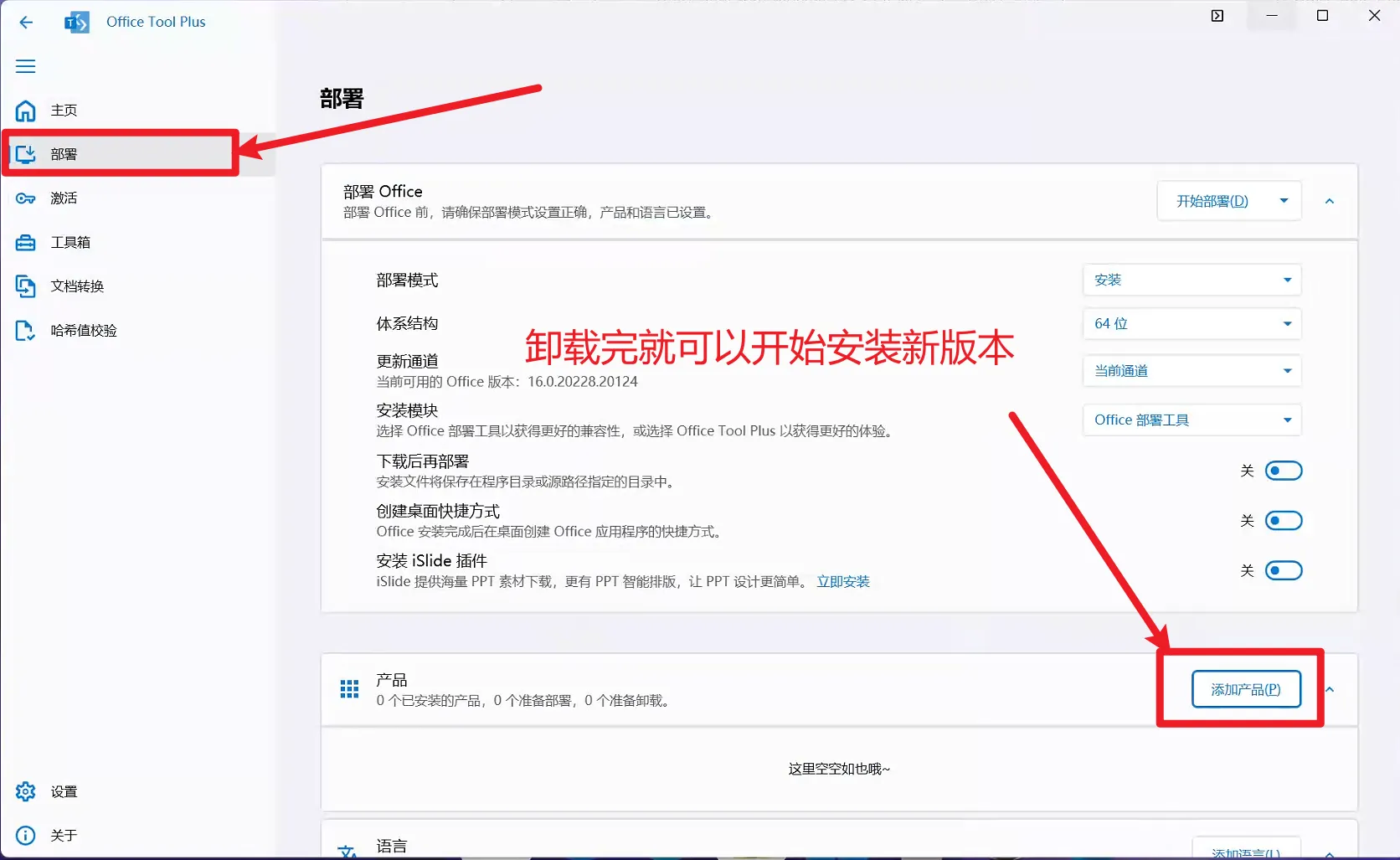Open the 文档转换 sidebar item
Image resolution: width=1400 pixels, height=860 pixels.
pyautogui.click(x=138, y=286)
